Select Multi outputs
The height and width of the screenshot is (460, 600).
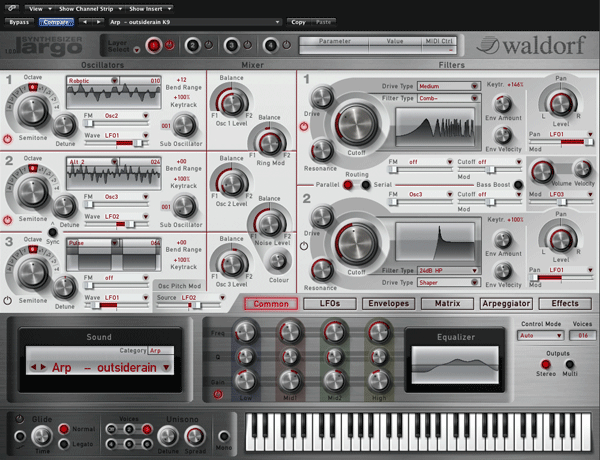569,364
